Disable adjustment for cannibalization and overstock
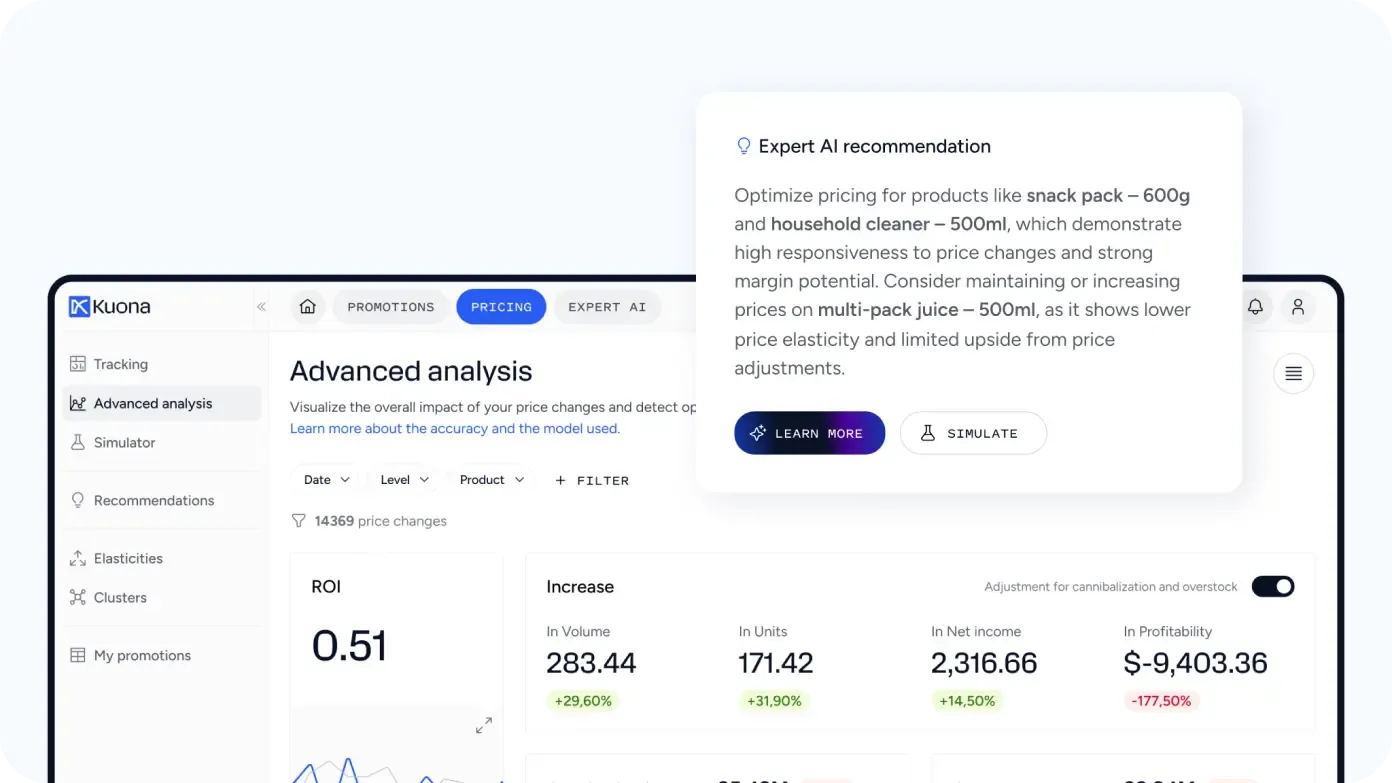The image size is (1392, 783). coord(1272,586)
